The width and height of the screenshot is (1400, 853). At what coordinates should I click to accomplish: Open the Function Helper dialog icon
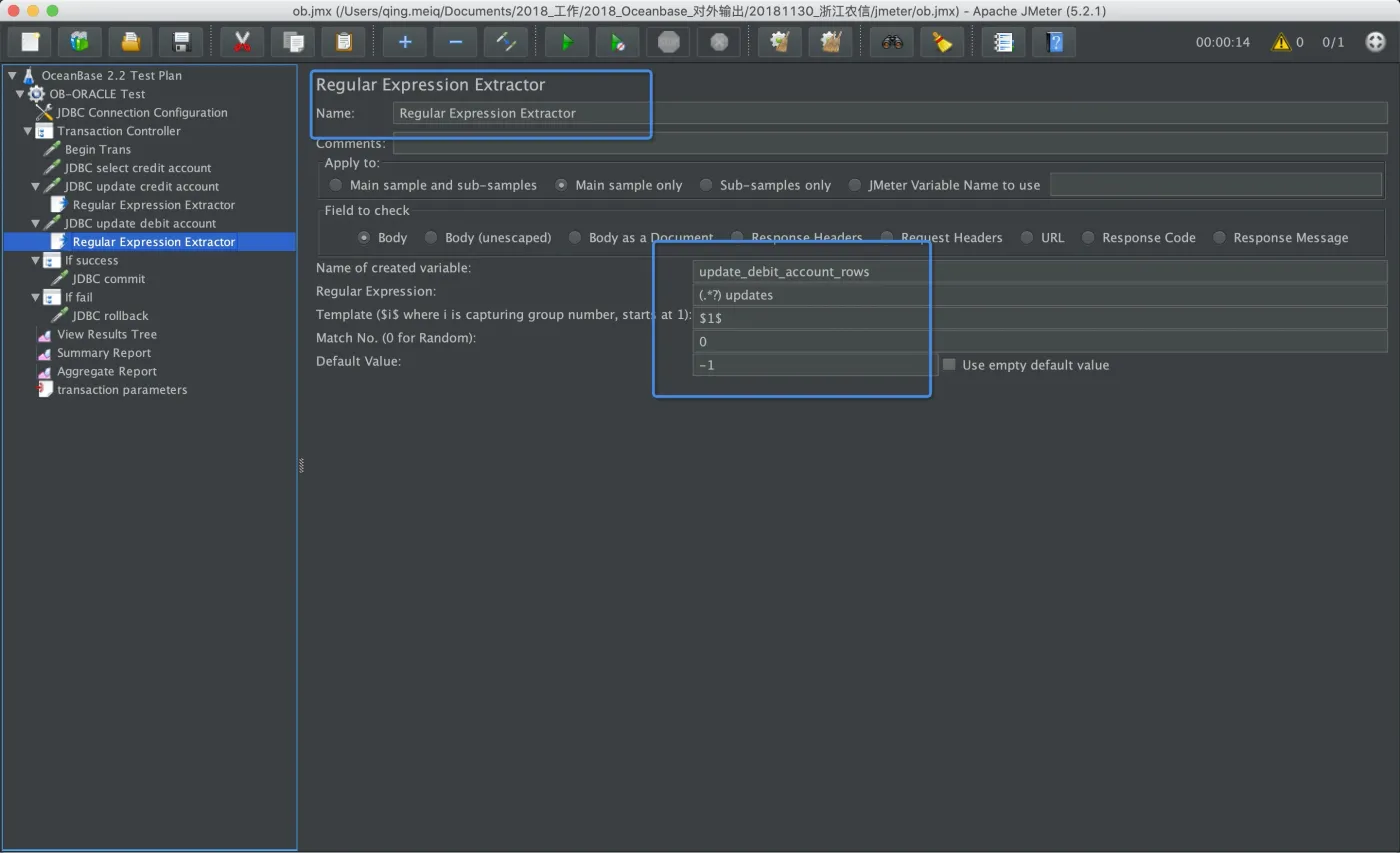tap(1003, 42)
